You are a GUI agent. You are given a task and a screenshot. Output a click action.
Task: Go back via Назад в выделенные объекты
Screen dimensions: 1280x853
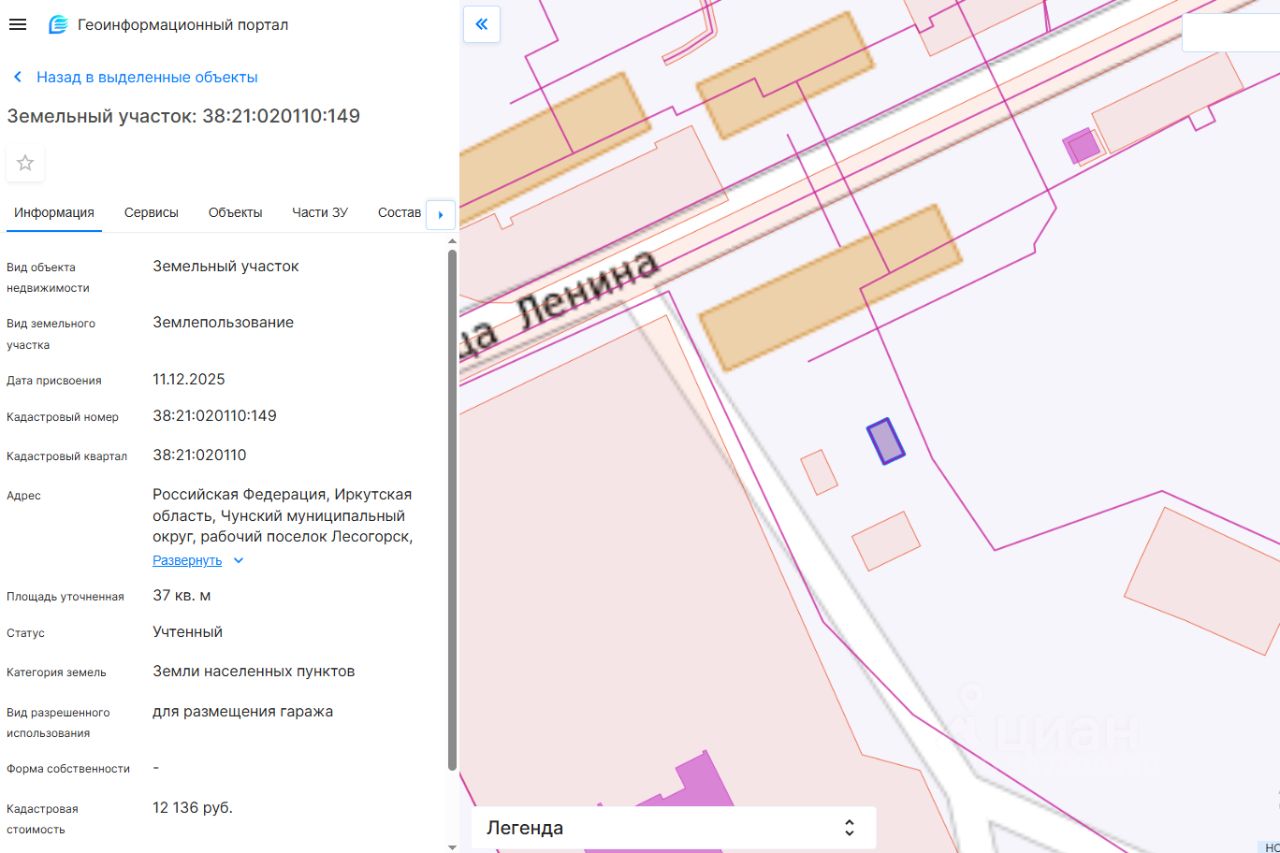(135, 77)
